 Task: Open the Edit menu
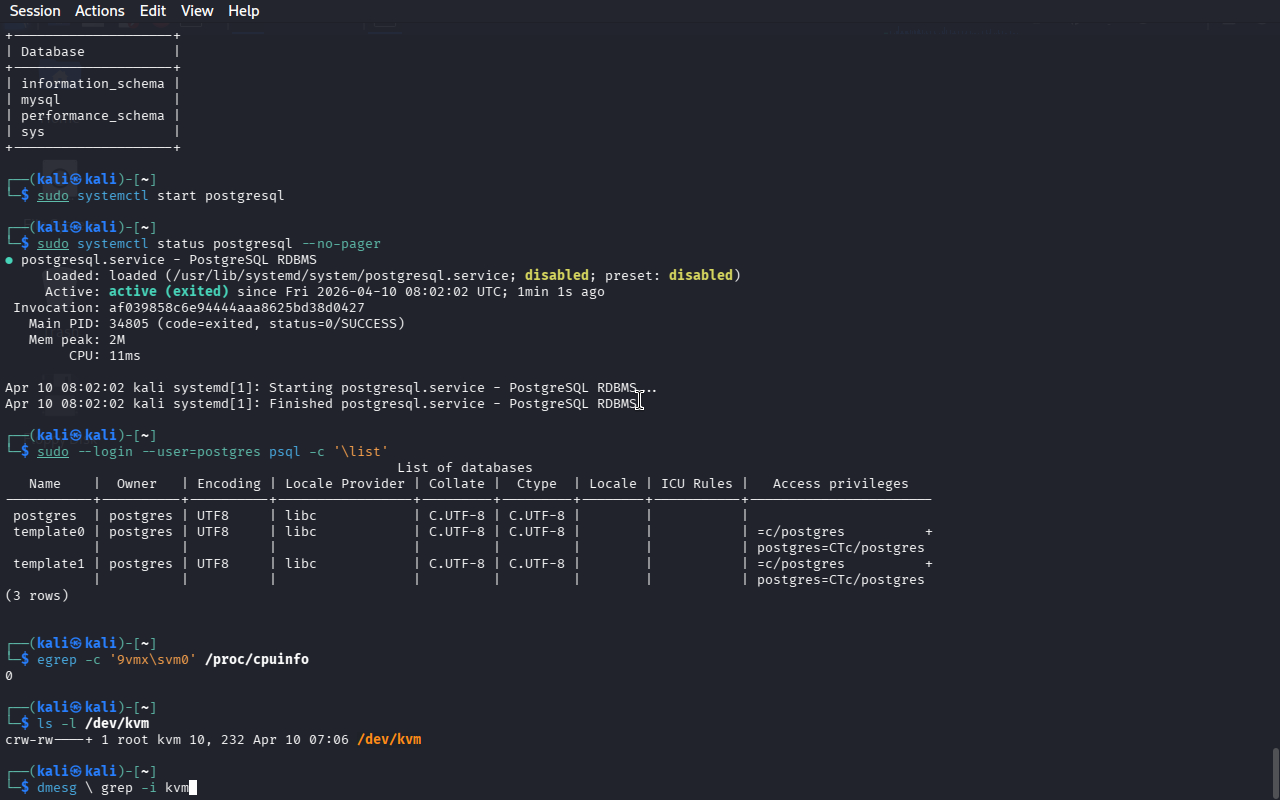(153, 11)
